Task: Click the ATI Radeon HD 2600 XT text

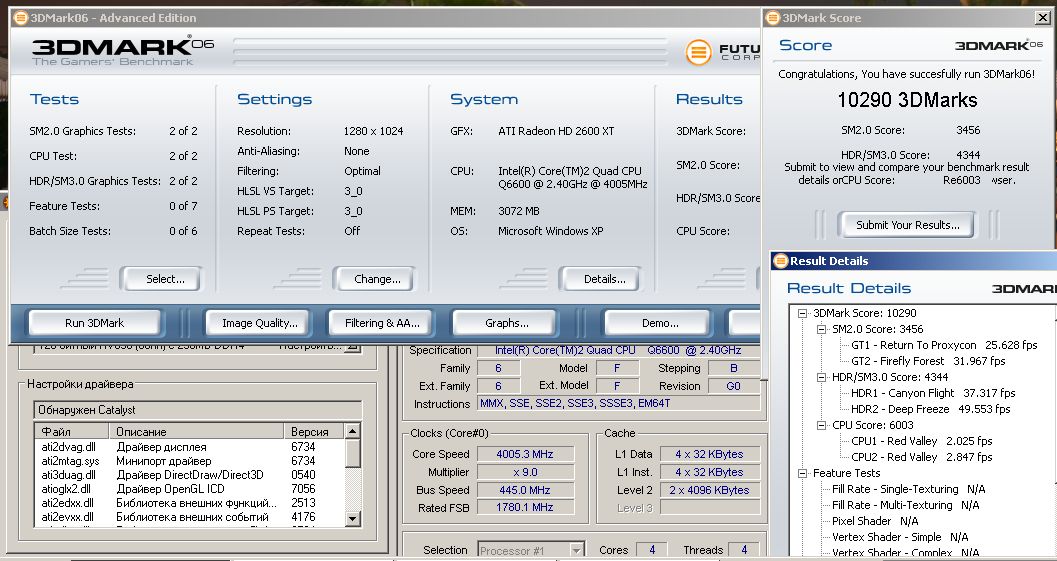Action: [x=556, y=131]
